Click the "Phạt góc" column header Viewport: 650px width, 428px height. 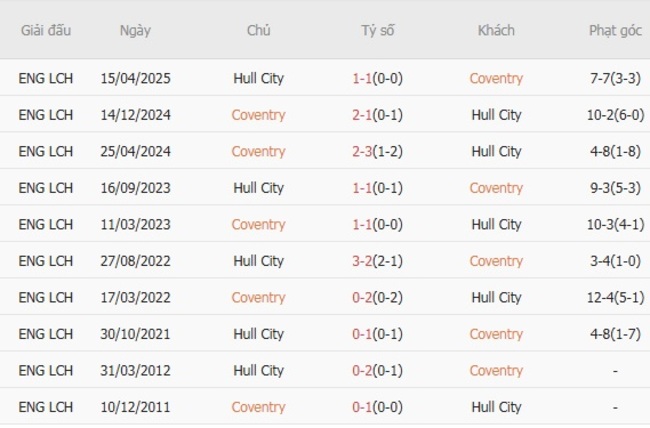click(614, 30)
